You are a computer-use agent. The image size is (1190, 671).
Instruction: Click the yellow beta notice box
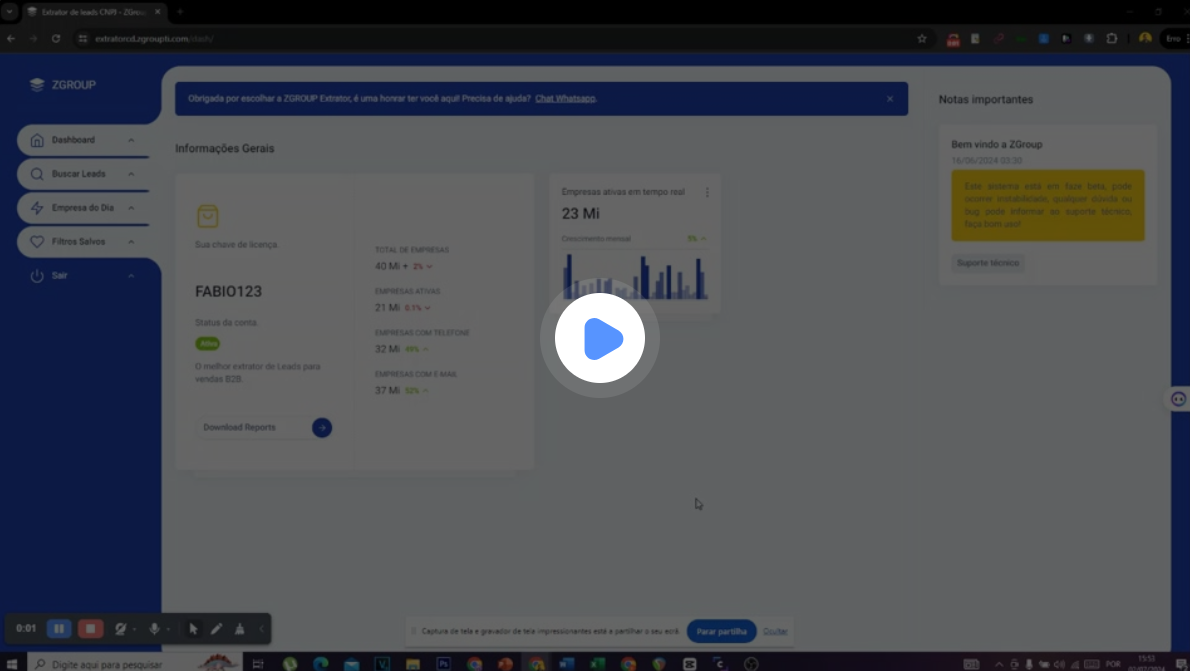click(1047, 206)
